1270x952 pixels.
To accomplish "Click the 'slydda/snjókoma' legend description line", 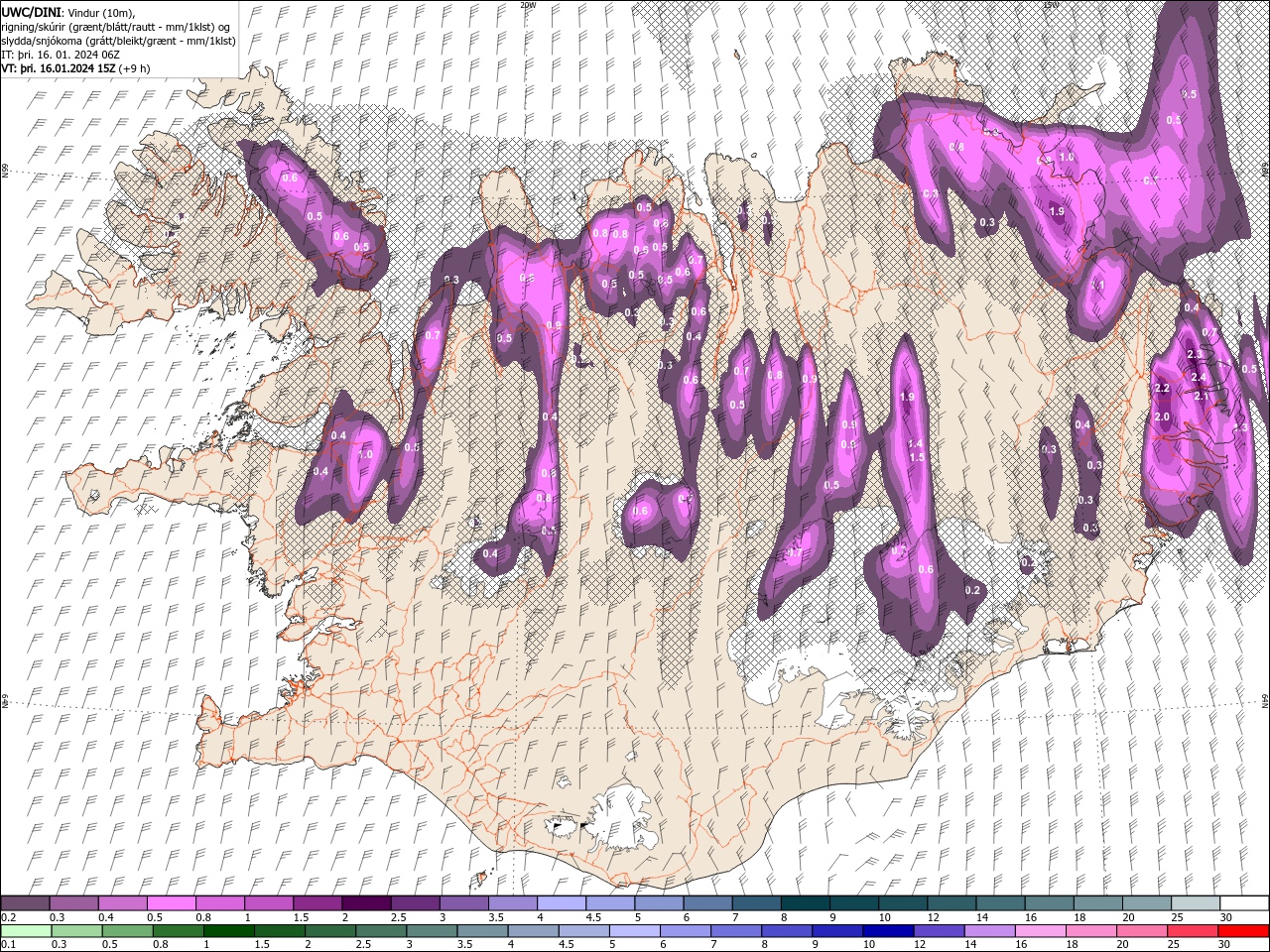I will pos(118,41).
